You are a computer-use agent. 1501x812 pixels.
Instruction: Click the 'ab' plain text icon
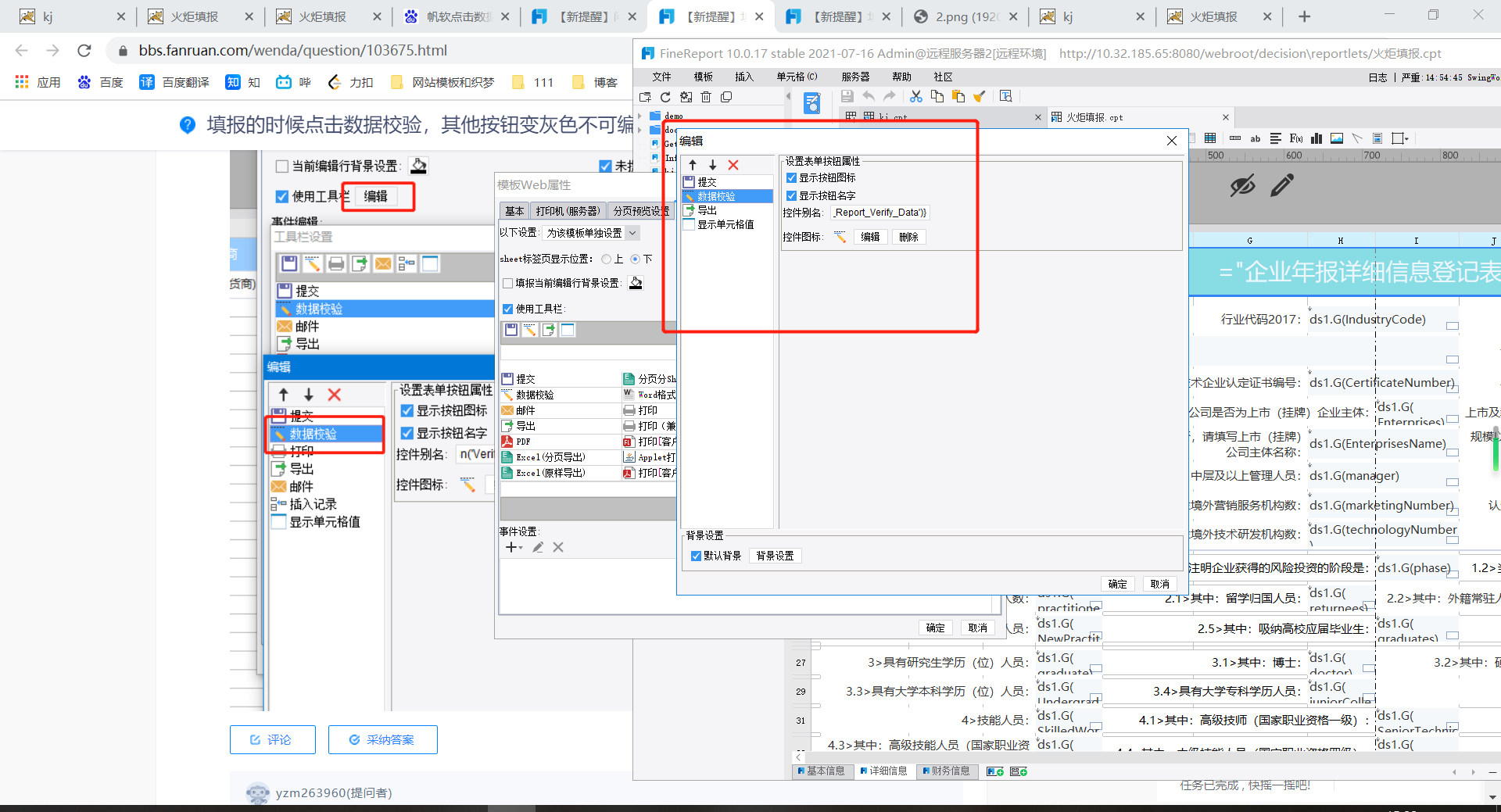pos(1256,138)
